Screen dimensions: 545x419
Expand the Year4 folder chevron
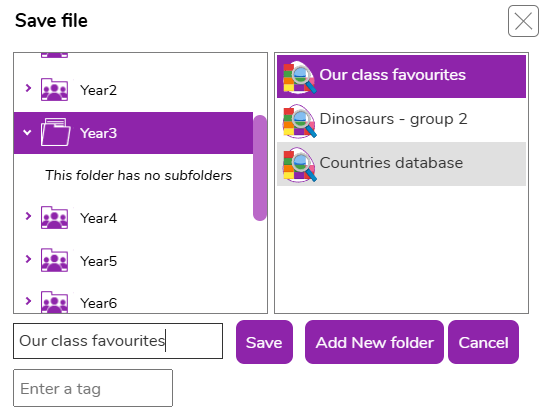coord(28,216)
